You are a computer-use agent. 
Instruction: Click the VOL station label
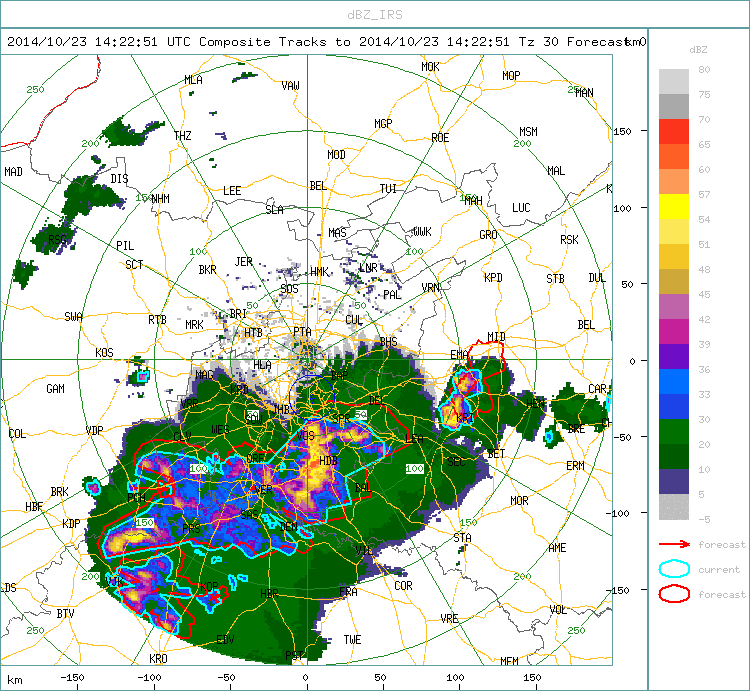point(559,610)
